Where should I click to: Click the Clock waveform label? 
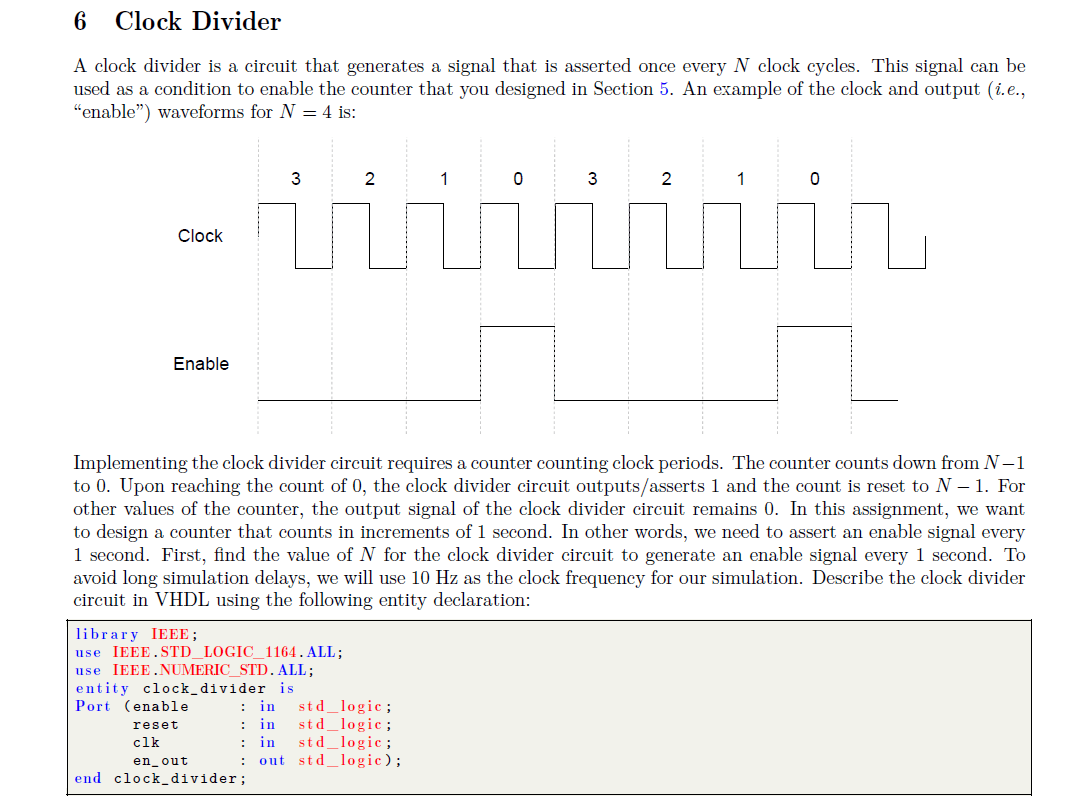[200, 236]
